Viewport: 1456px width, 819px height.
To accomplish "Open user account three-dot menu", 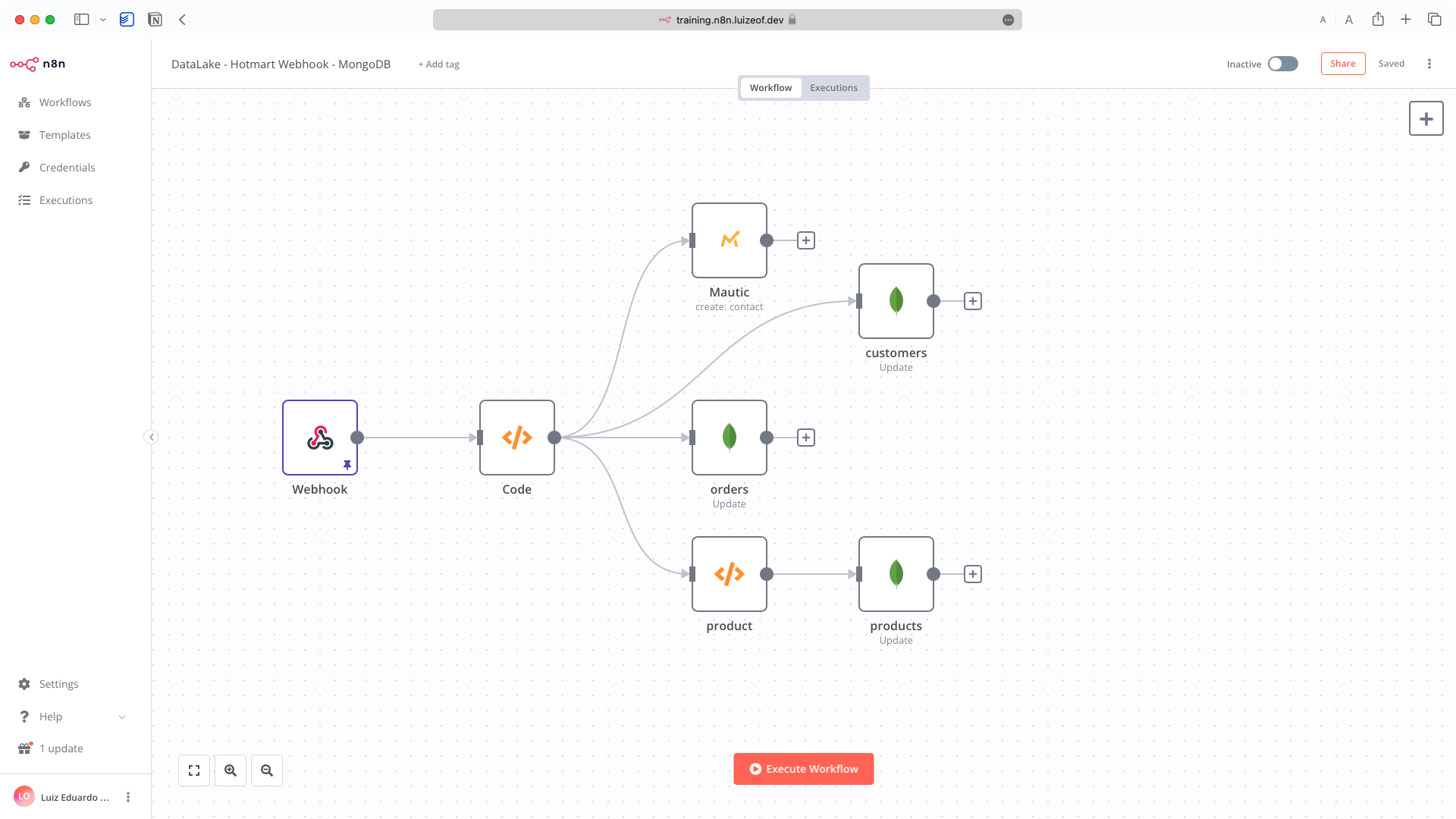I will click(128, 797).
